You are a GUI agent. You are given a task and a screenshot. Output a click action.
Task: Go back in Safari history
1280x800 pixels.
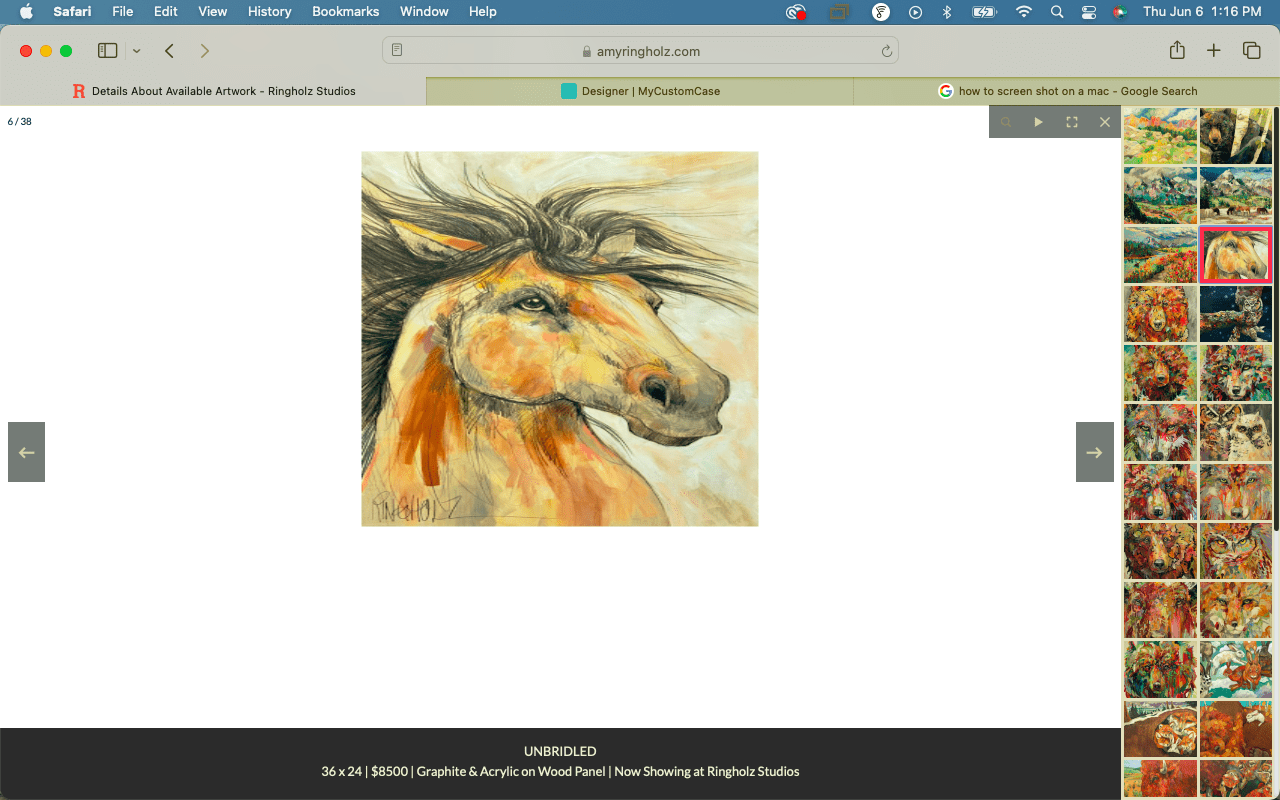coord(170,51)
